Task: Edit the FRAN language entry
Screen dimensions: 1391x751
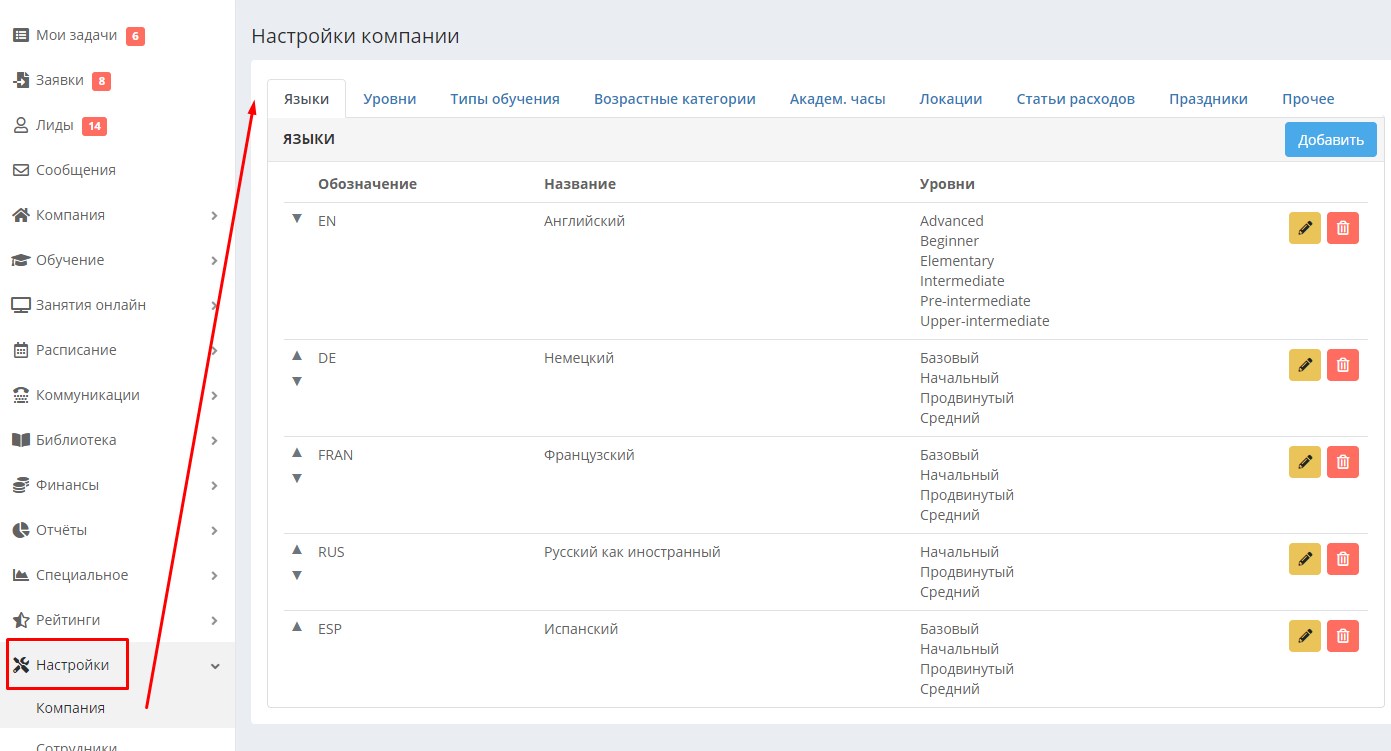Action: tap(1305, 462)
